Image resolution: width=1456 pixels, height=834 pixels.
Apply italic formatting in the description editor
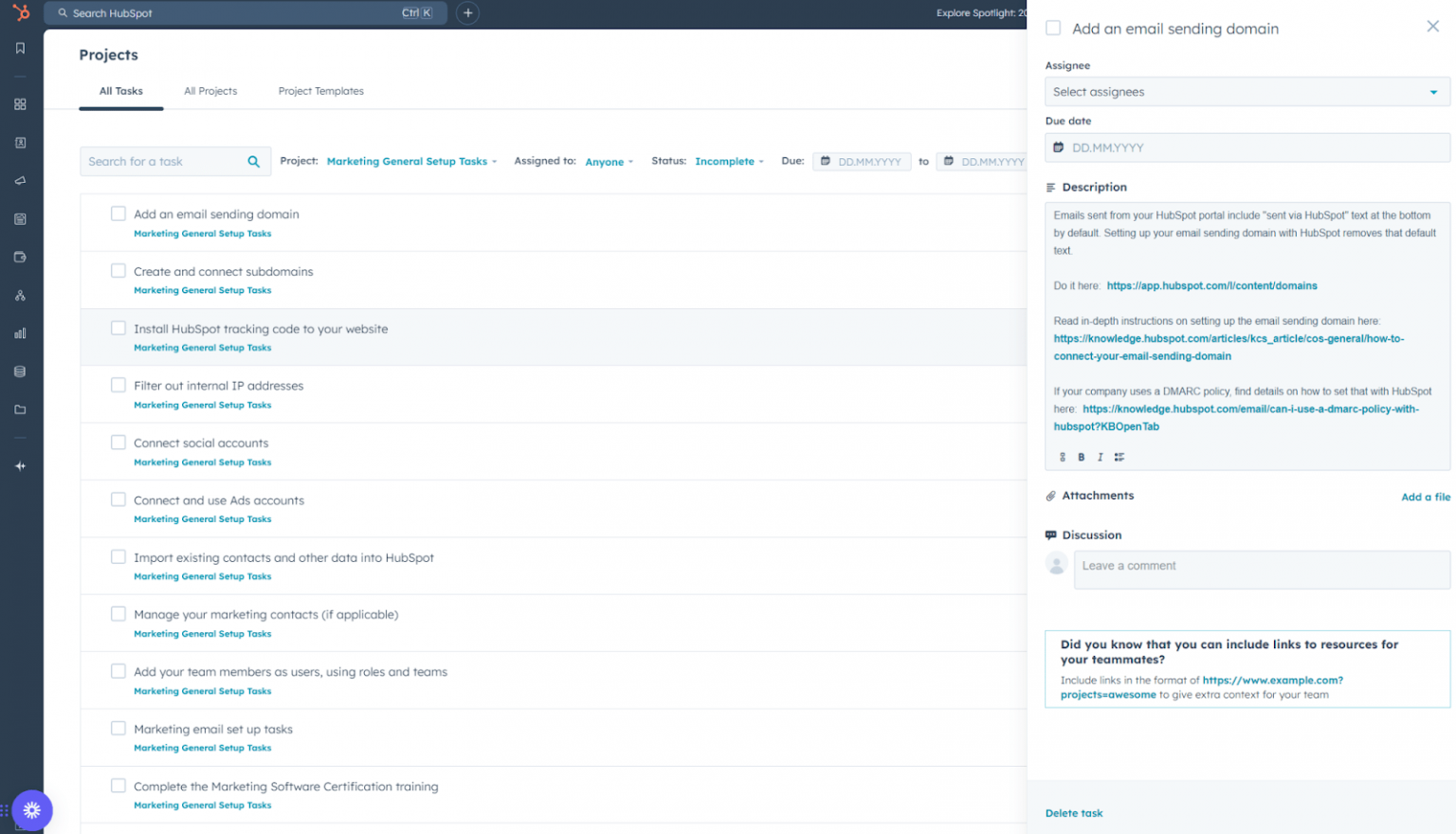click(x=1100, y=457)
